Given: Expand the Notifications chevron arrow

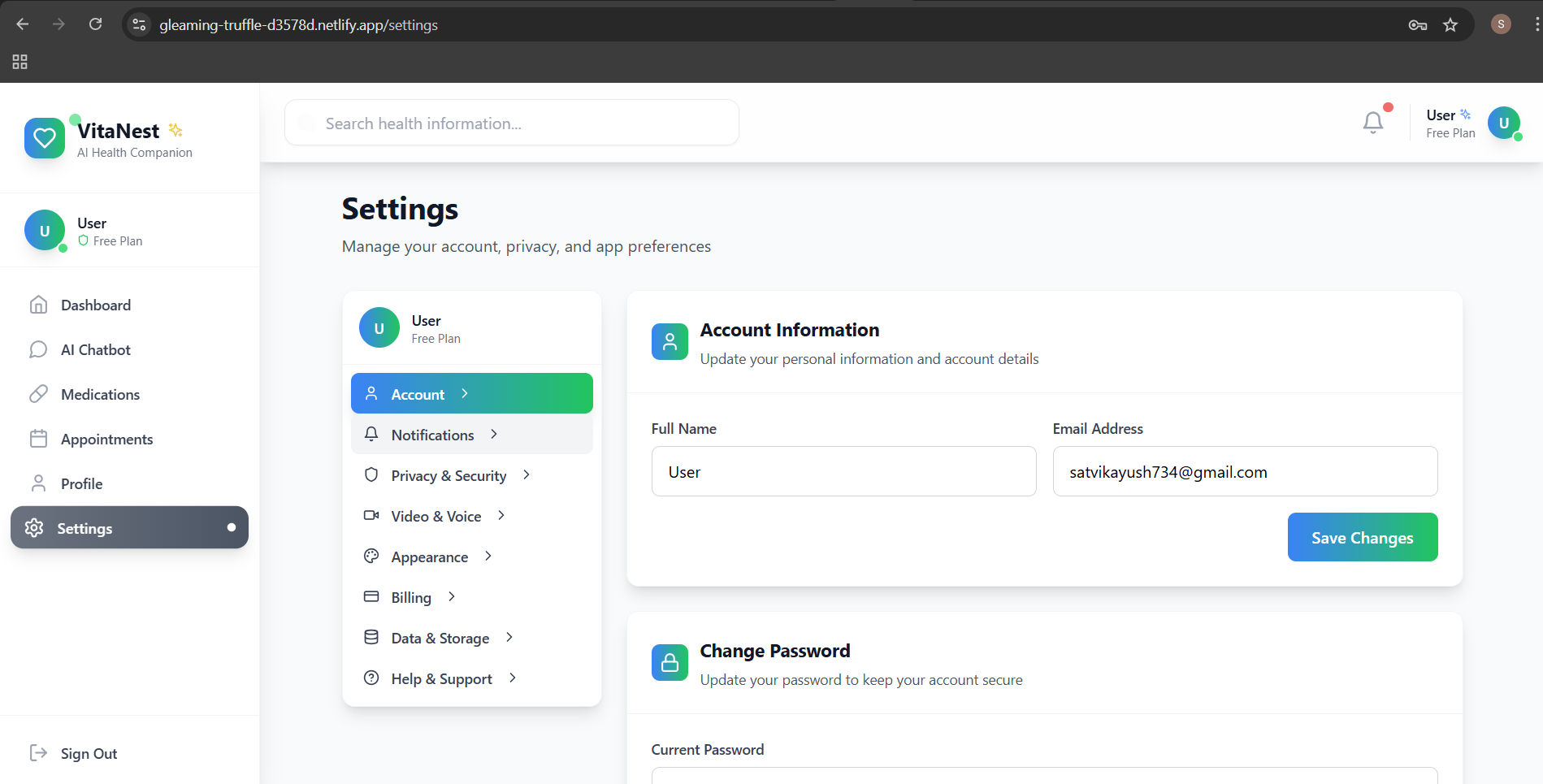Looking at the screenshot, I should click(494, 434).
